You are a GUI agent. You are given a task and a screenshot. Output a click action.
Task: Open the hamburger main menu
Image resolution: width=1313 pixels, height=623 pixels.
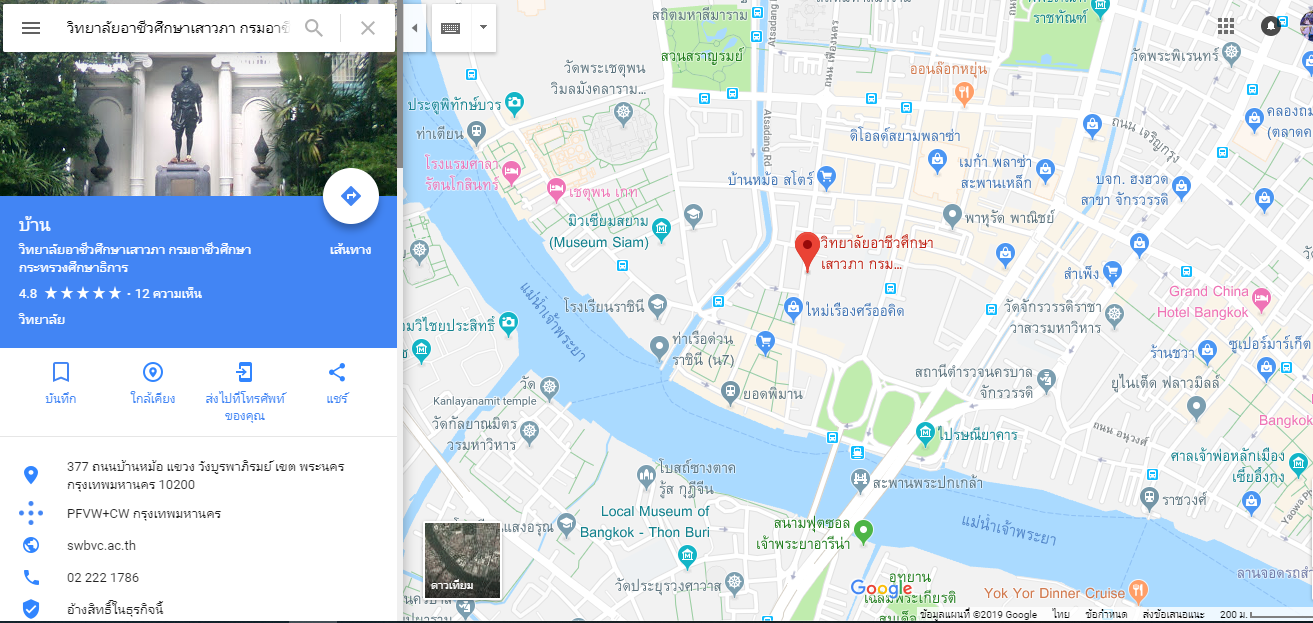click(x=31, y=28)
